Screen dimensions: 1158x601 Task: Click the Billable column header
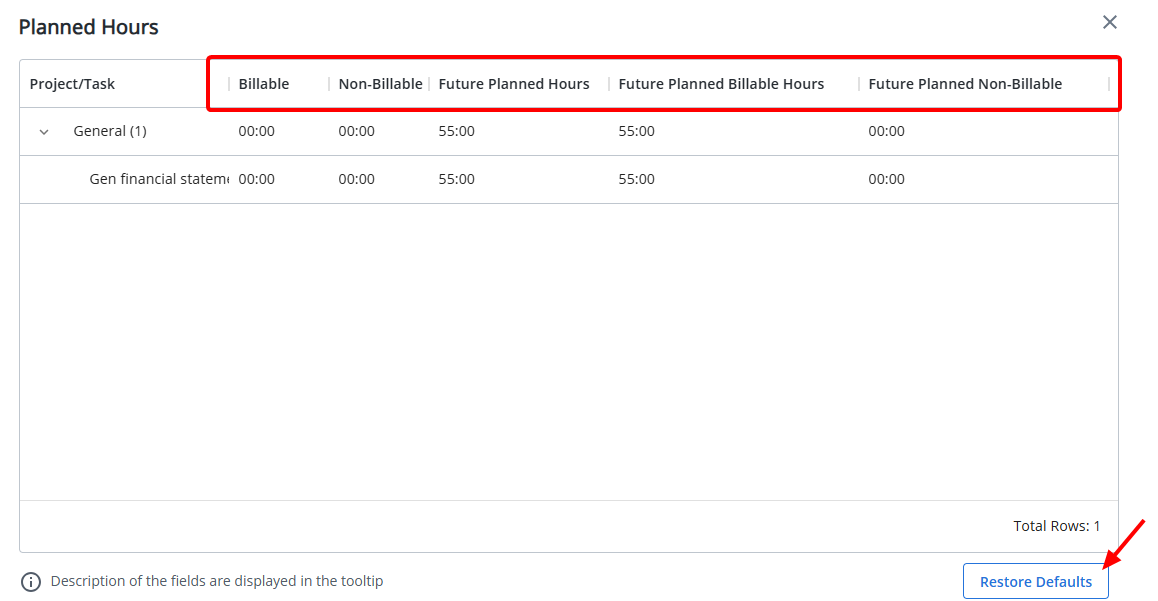tap(263, 83)
